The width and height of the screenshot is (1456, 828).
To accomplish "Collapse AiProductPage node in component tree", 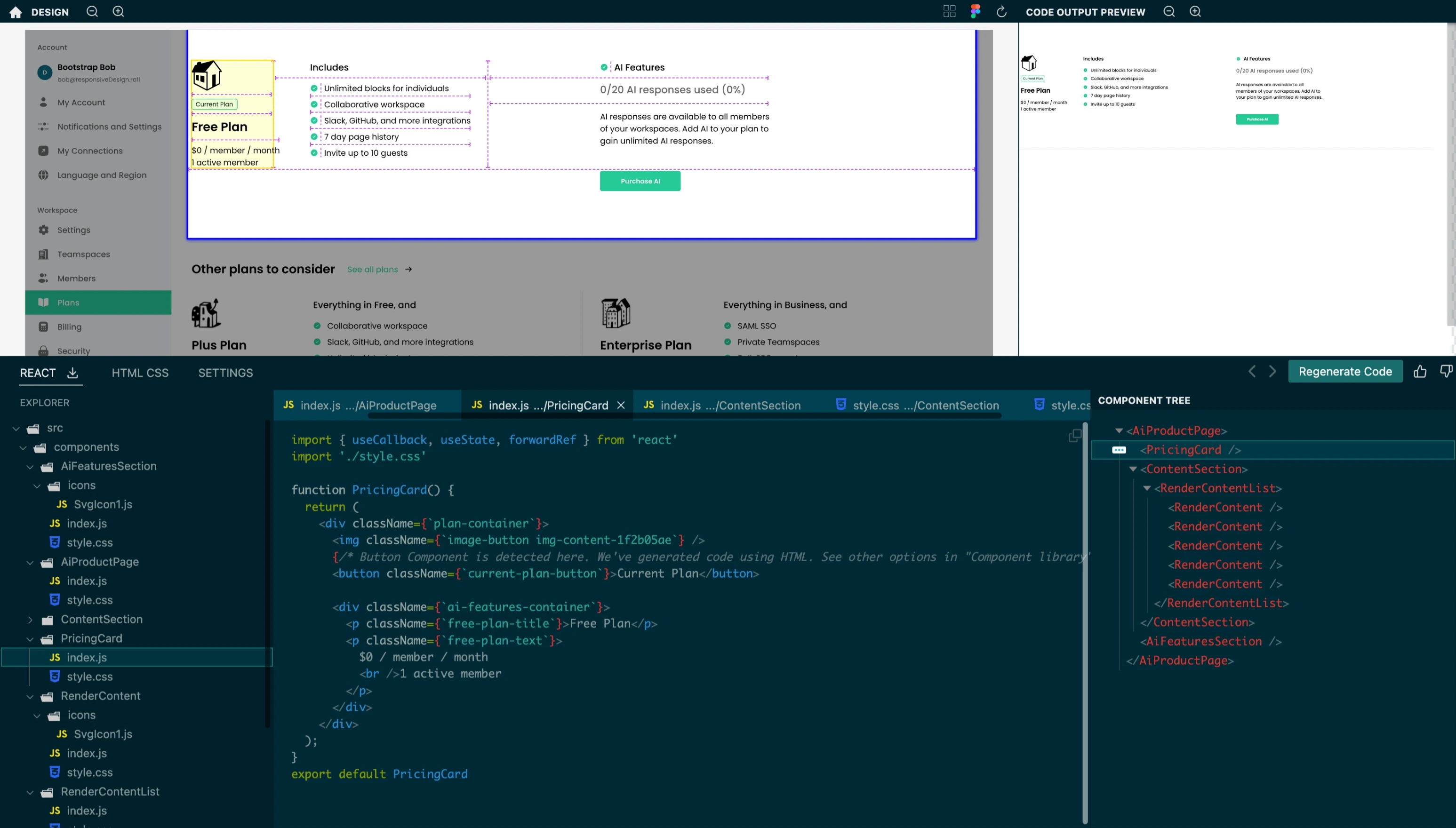I will (x=1119, y=430).
